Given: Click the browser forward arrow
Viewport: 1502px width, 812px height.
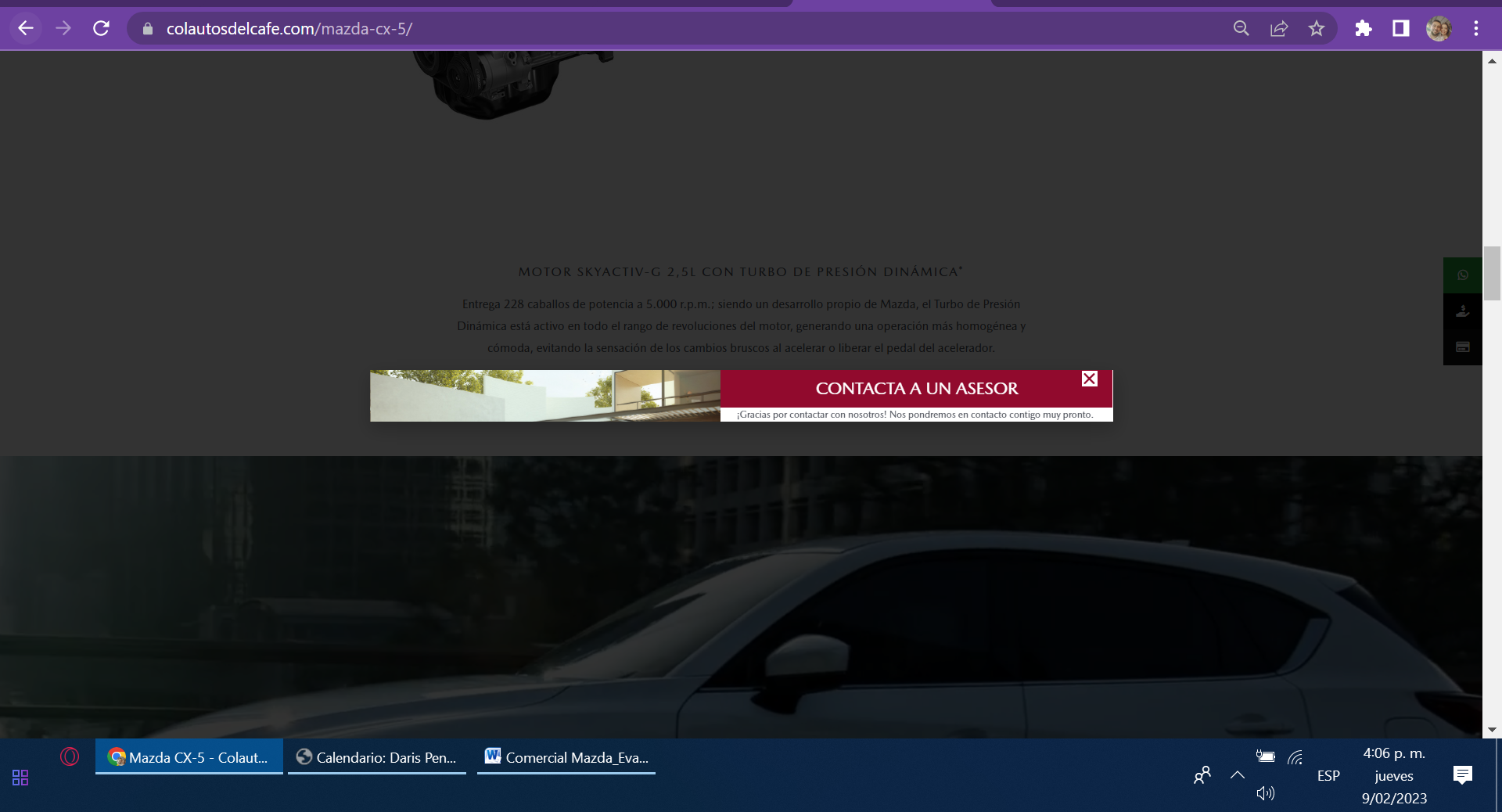Looking at the screenshot, I should point(63,28).
